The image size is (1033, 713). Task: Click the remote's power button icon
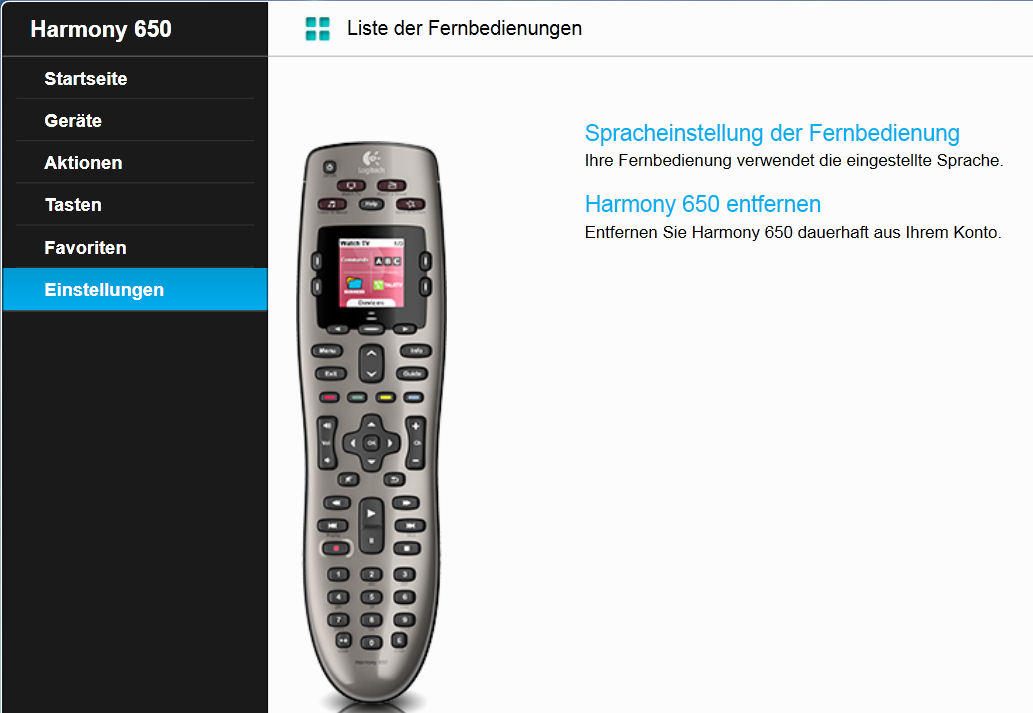coord(329,167)
